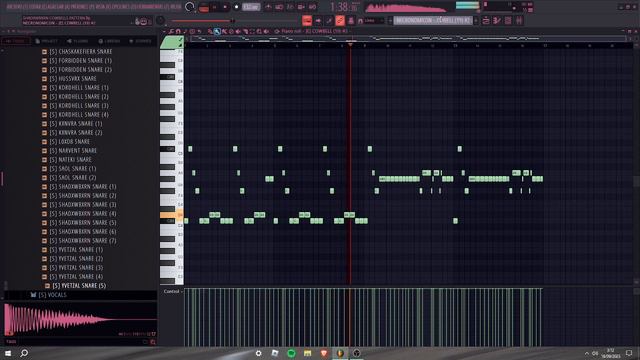The height and width of the screenshot is (360, 640).
Task: Toggle the record button in transport
Action: point(236,7)
